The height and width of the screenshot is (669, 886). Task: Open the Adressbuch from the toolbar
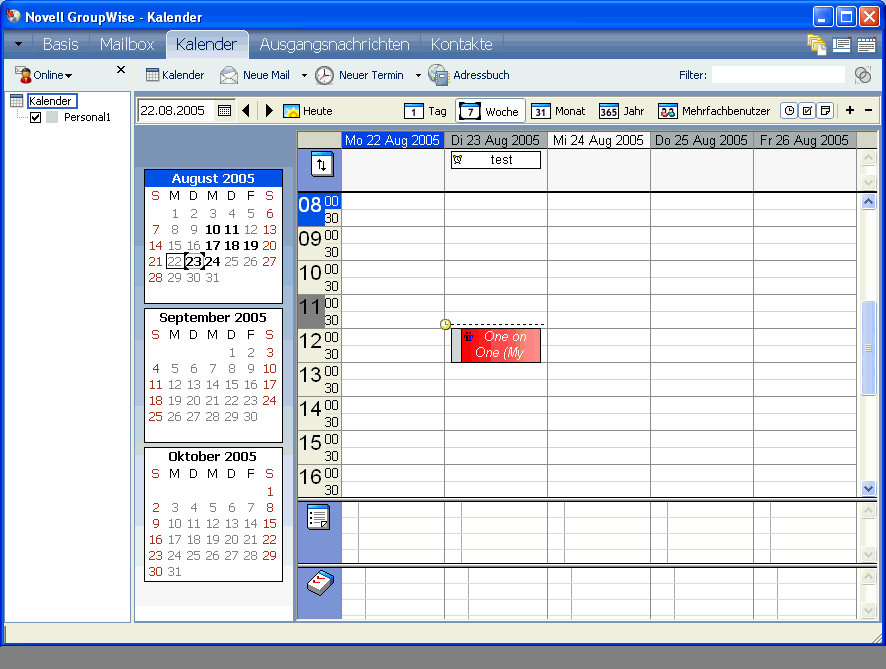[x=437, y=74]
